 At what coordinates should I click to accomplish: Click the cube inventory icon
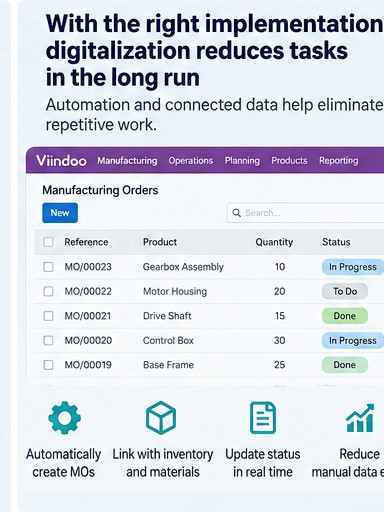161,418
